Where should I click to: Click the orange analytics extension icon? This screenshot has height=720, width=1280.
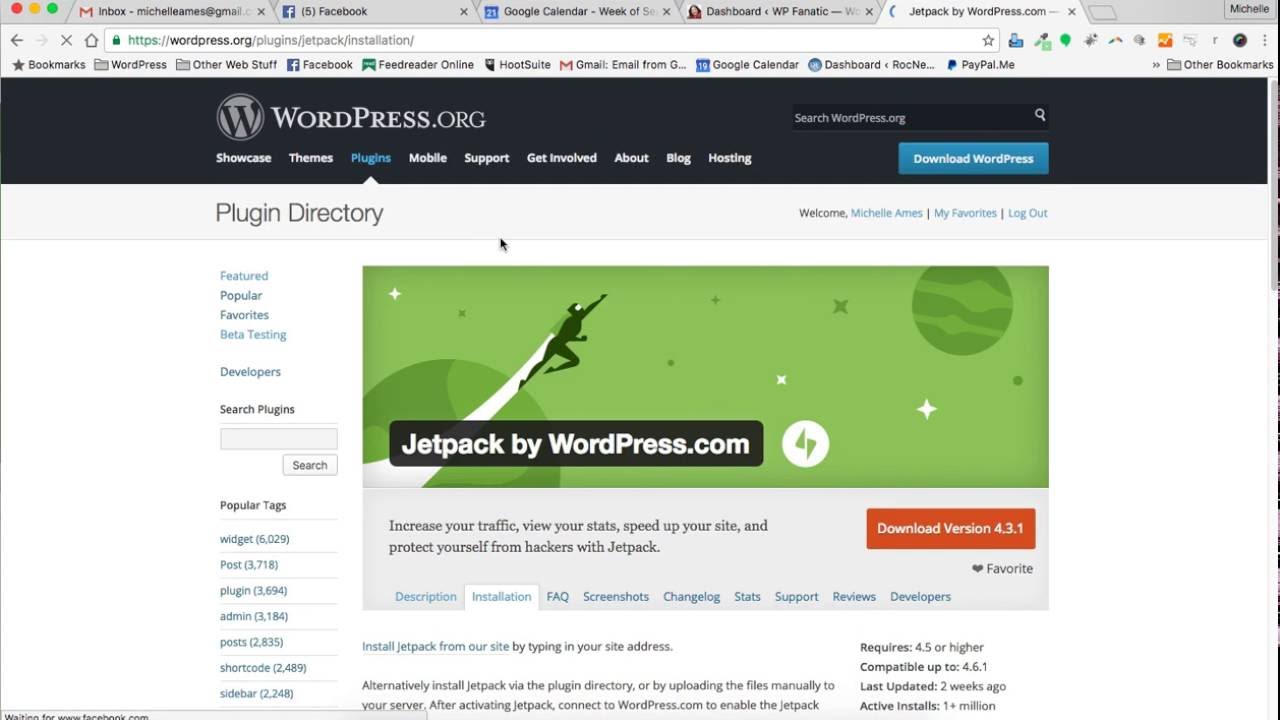1165,40
